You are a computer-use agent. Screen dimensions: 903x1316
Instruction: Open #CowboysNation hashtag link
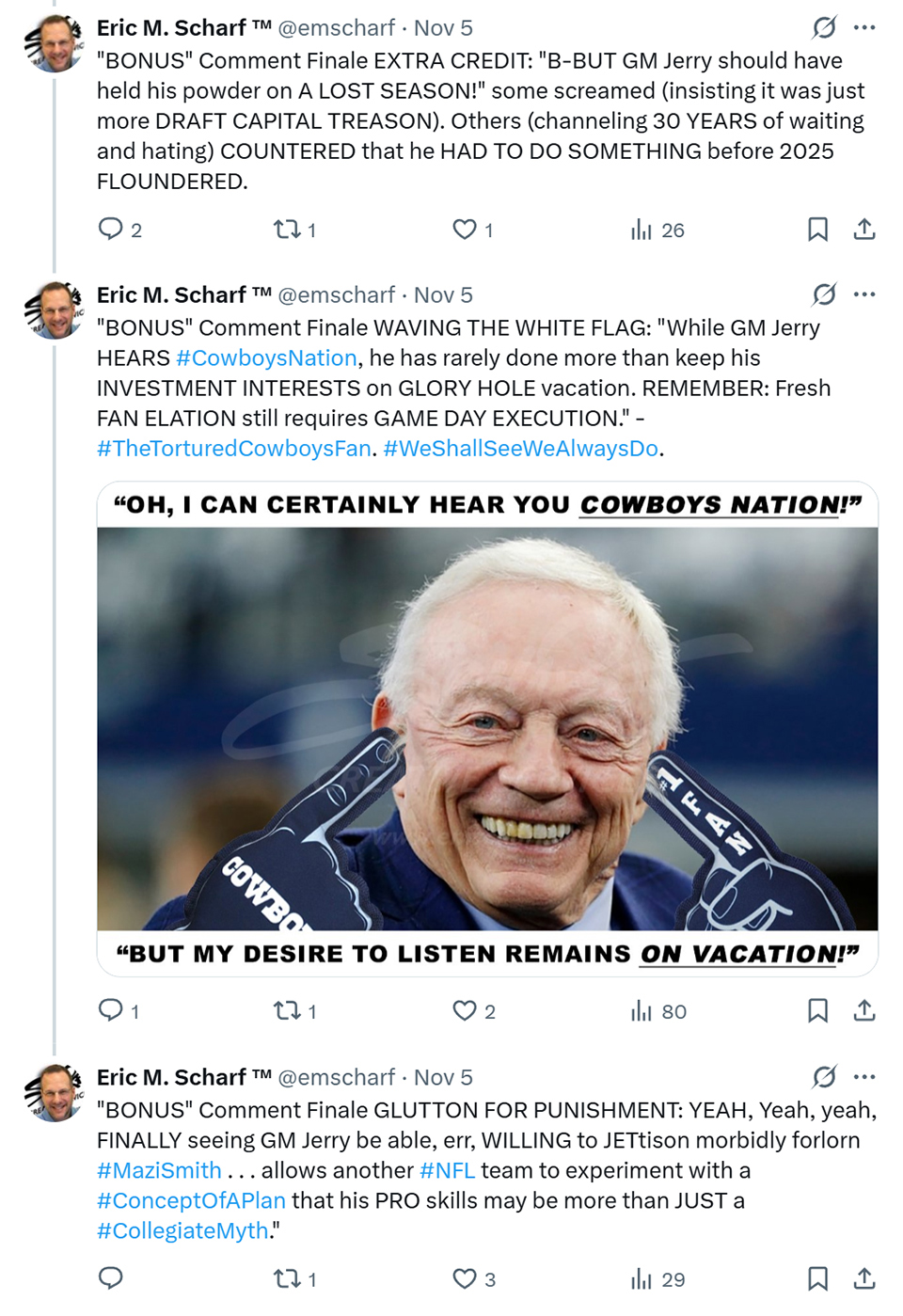(x=266, y=358)
